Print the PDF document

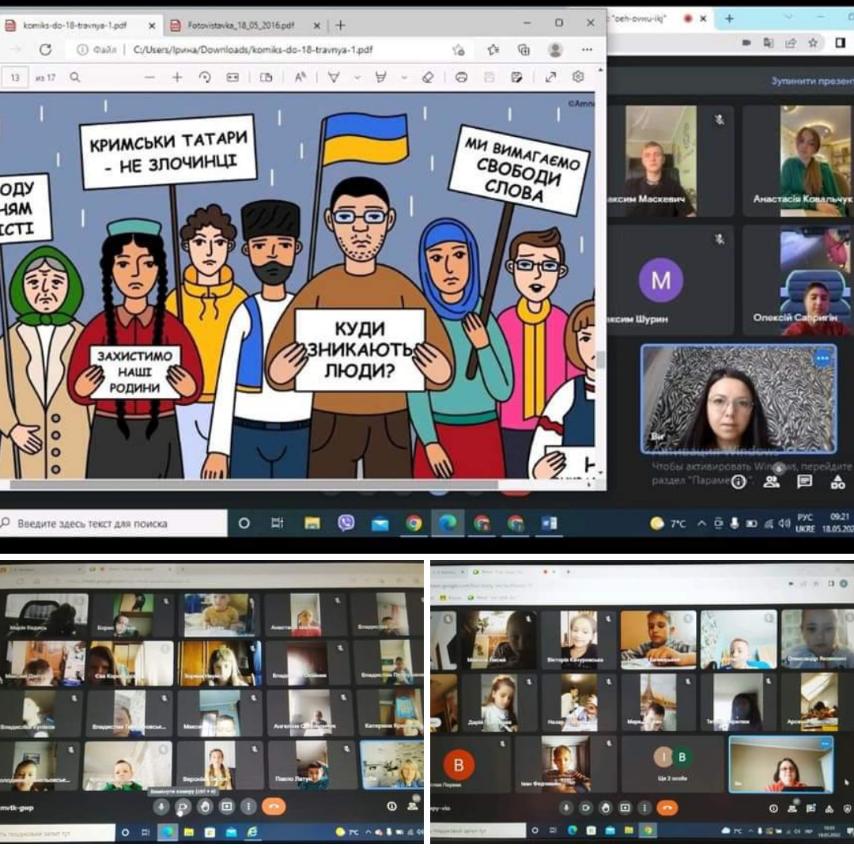pos(461,77)
